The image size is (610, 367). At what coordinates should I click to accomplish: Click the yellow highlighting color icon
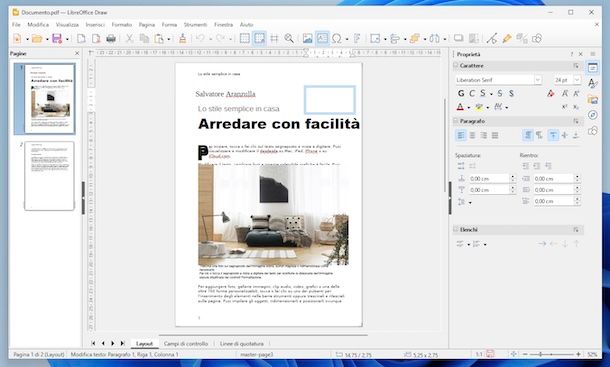(x=479, y=107)
